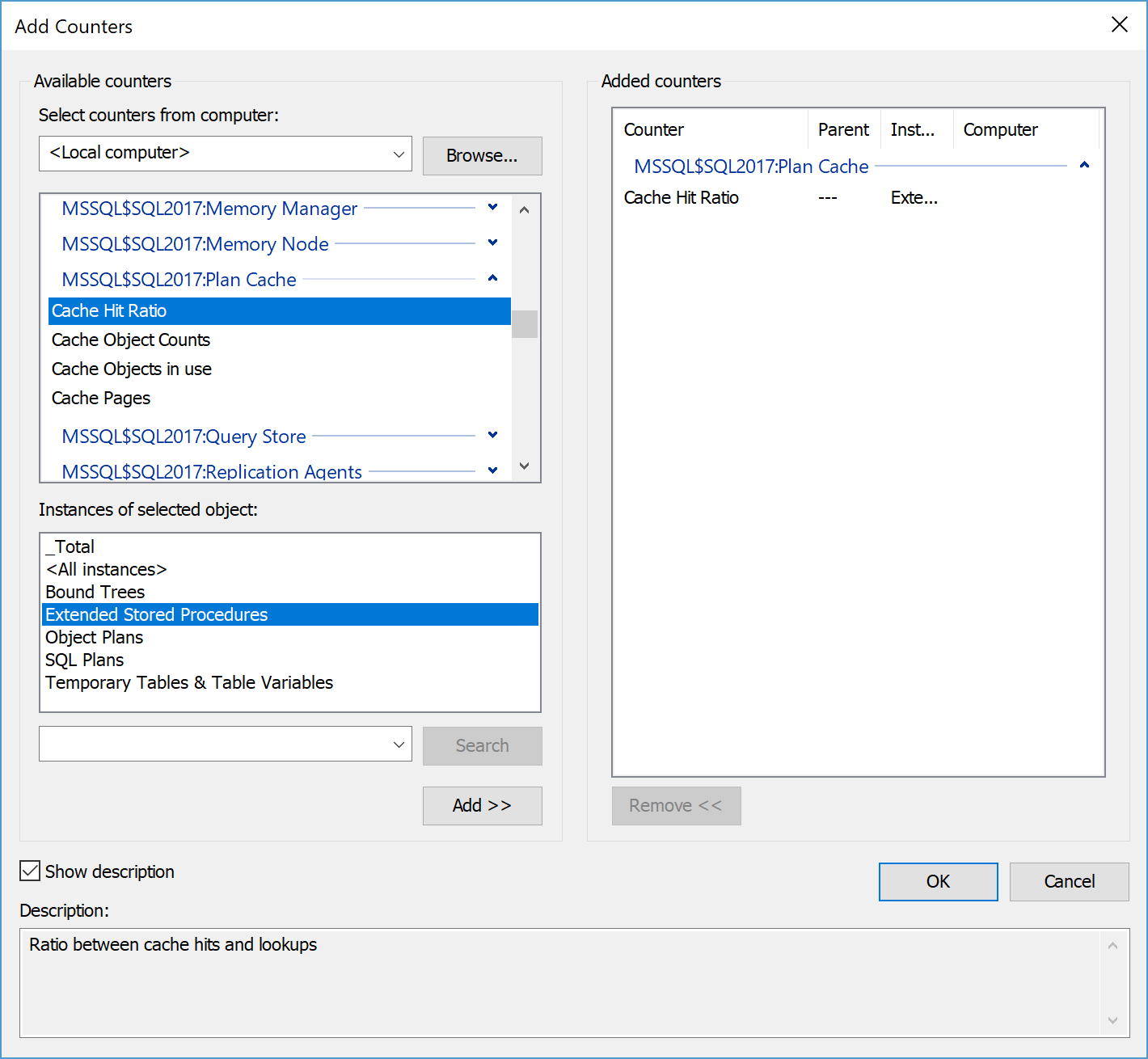Click the description text about cache hits
The height and width of the screenshot is (1059, 1148).
tap(173, 944)
